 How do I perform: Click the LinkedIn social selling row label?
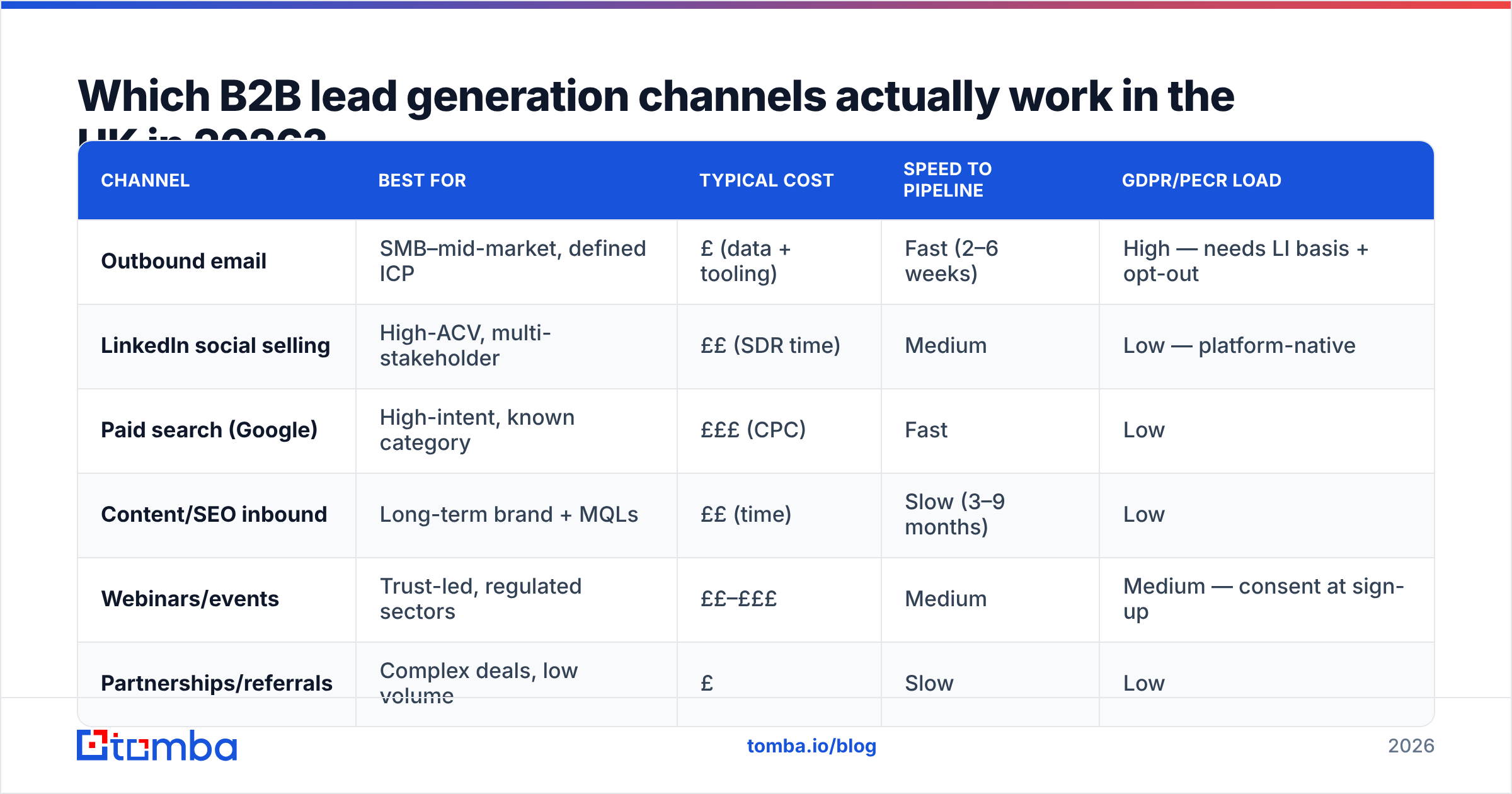click(215, 345)
